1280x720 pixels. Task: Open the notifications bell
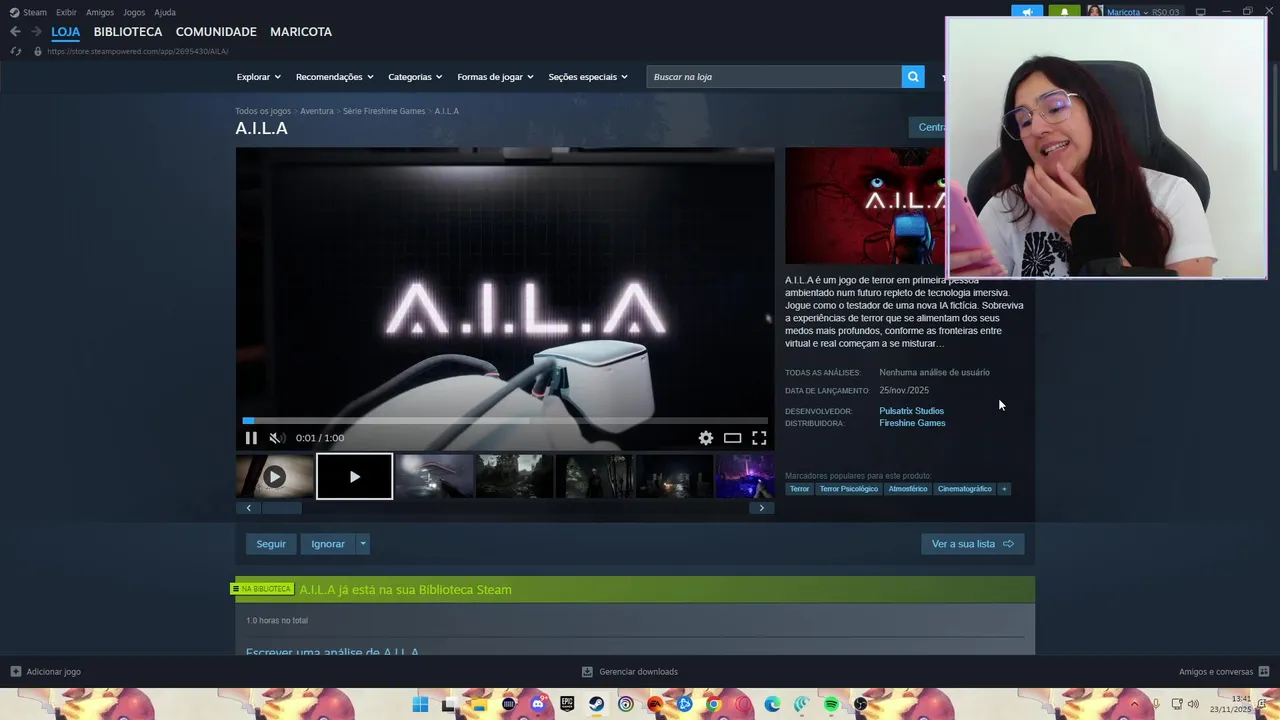tap(1064, 12)
